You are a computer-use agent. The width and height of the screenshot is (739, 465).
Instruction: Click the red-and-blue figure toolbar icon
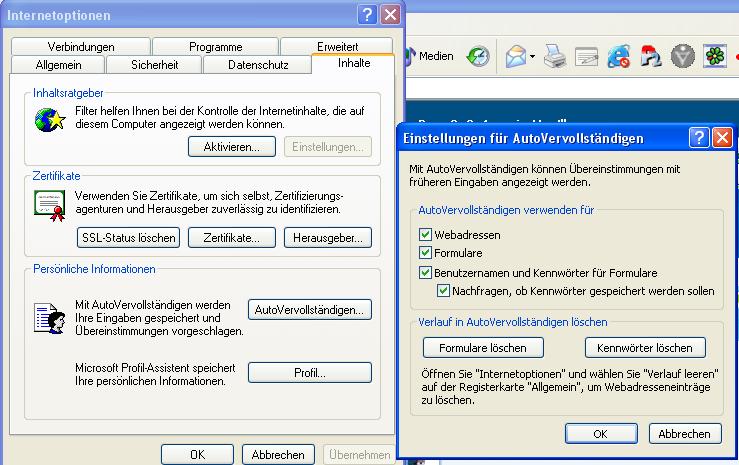pyautogui.click(x=650, y=57)
